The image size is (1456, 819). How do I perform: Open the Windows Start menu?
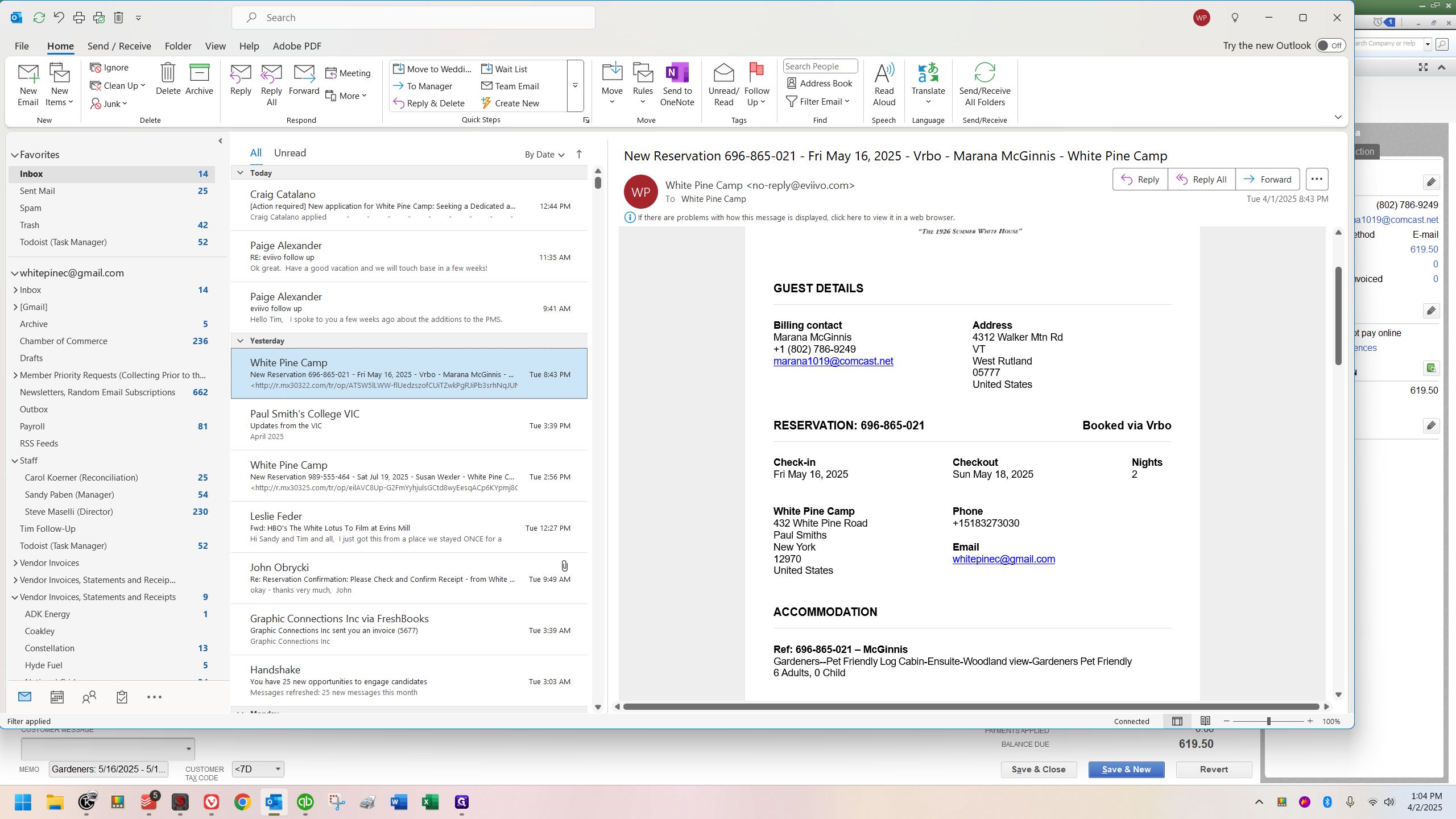click(x=23, y=802)
